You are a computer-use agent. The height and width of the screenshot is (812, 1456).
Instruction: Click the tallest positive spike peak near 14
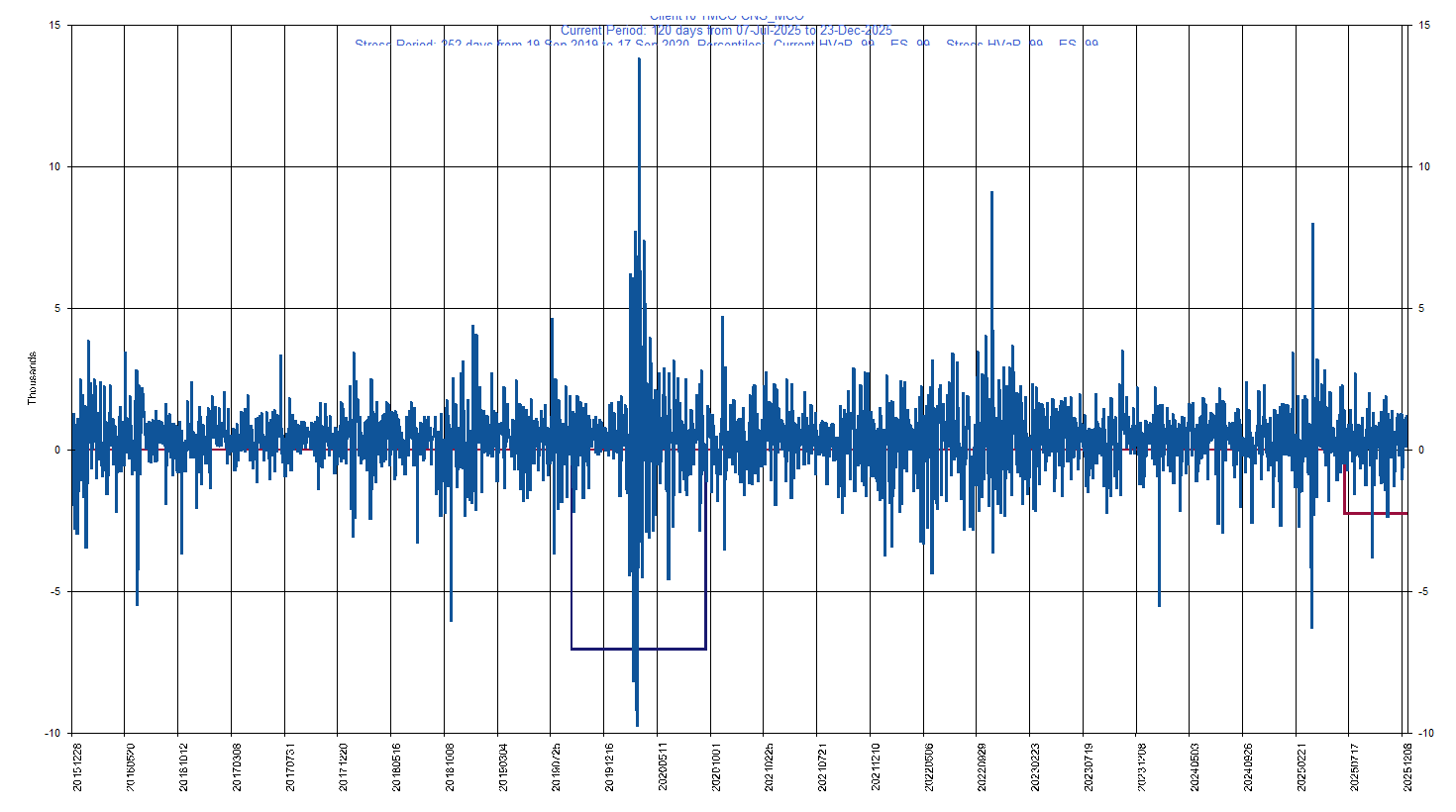(x=639, y=59)
